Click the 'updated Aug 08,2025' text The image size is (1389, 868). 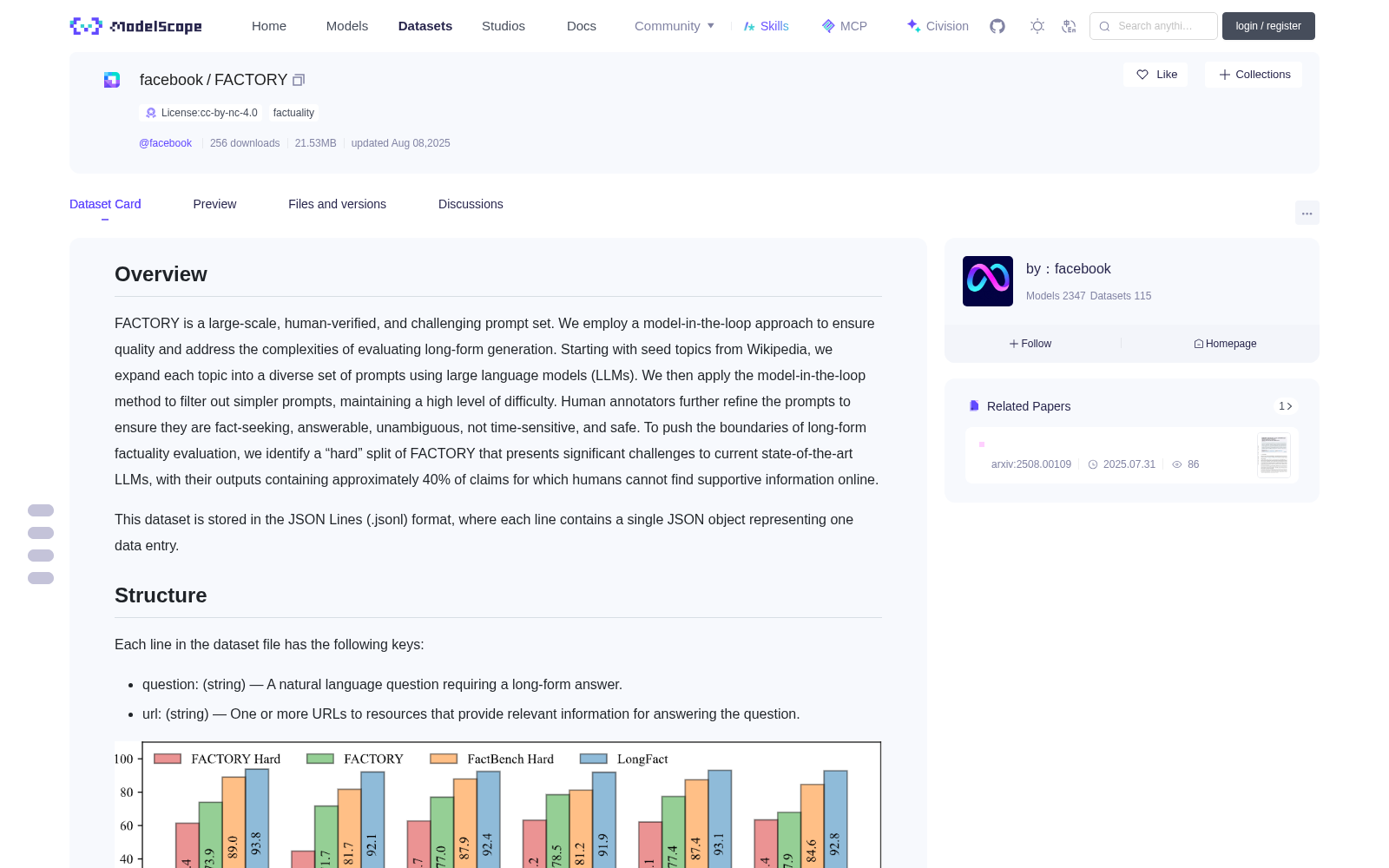coord(401,143)
